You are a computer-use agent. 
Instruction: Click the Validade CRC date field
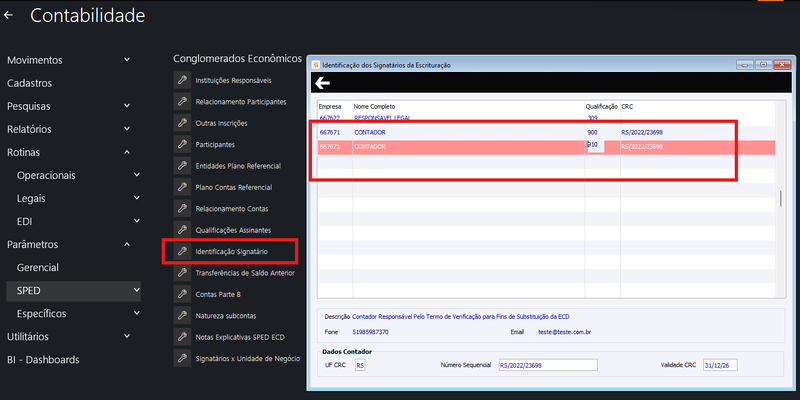(x=720, y=365)
